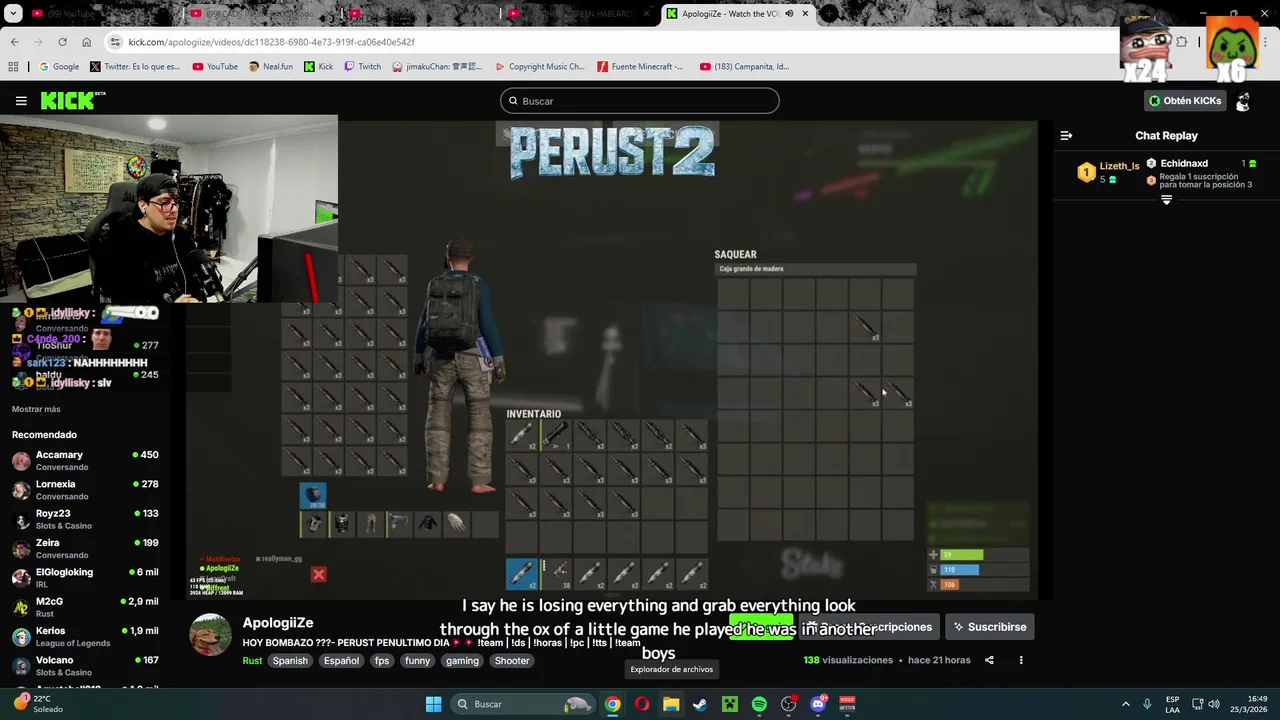The width and height of the screenshot is (1280, 720).
Task: Click Accamary's avatar thumbnail
Action: 21,461
